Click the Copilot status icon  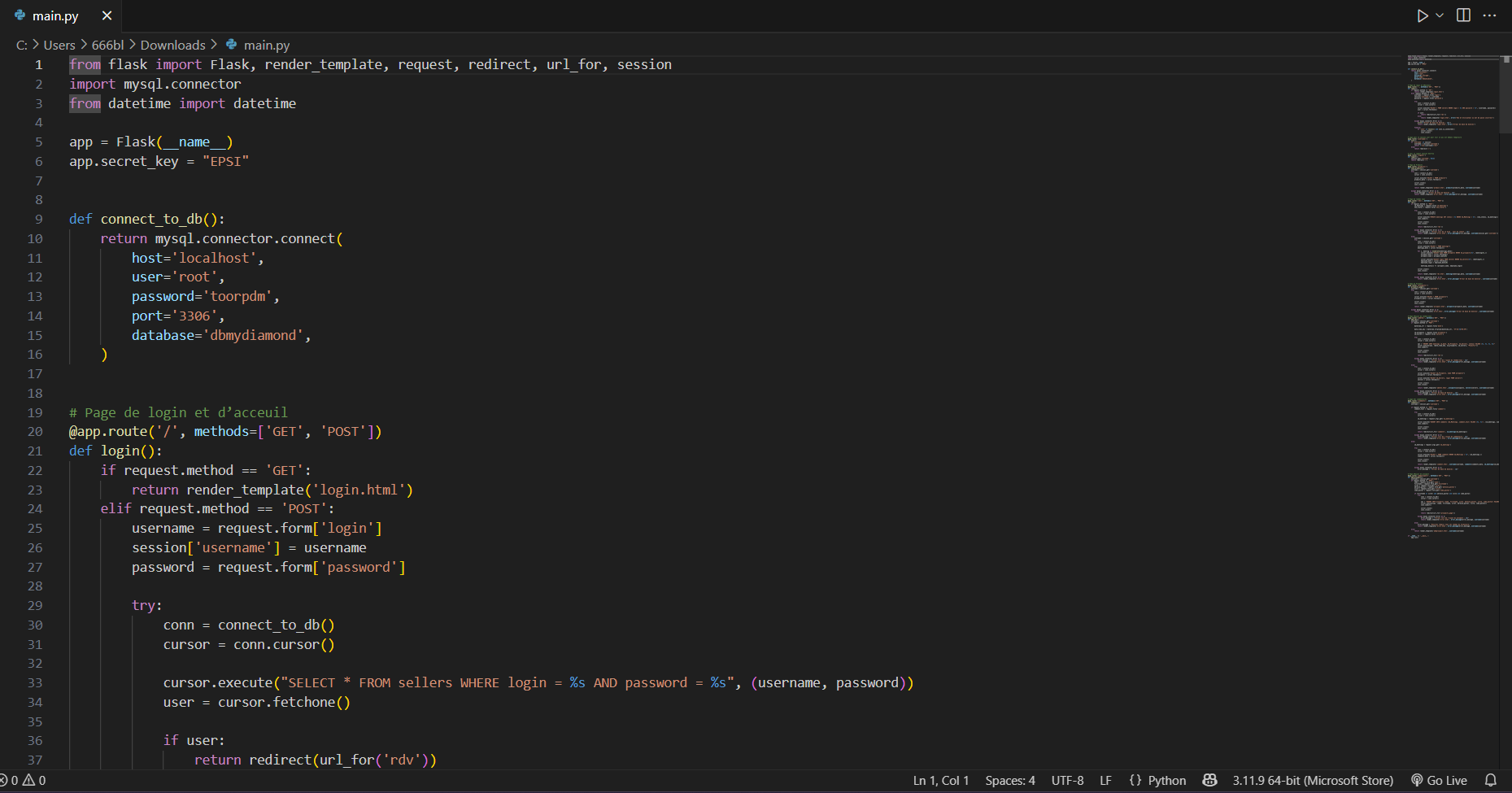[1209, 780]
